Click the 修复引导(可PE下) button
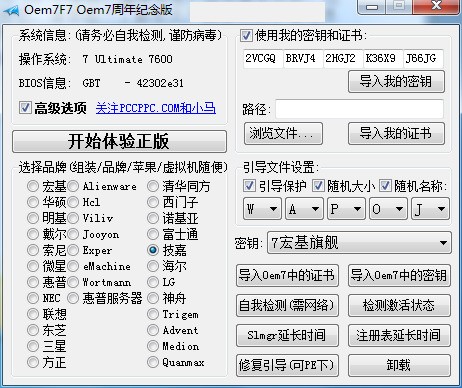The width and height of the screenshot is (462, 388). coord(287,365)
